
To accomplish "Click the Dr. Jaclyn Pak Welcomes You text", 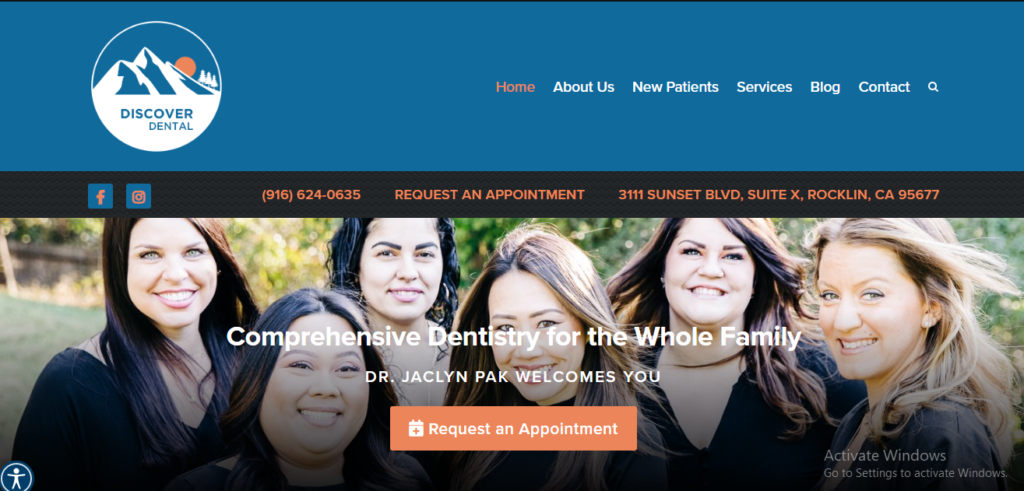I will (513, 377).
